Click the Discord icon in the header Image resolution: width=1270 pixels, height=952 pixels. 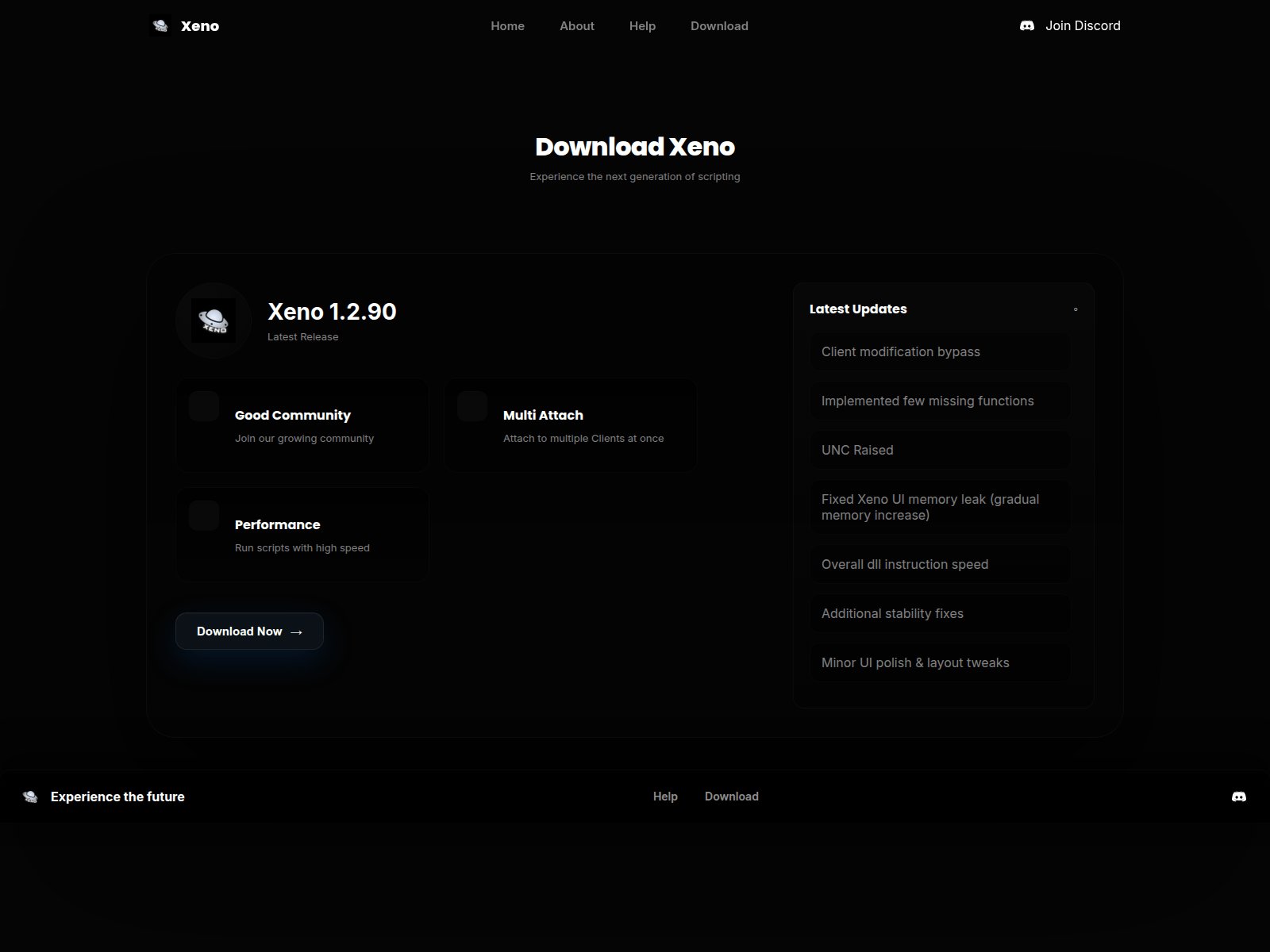(1027, 26)
